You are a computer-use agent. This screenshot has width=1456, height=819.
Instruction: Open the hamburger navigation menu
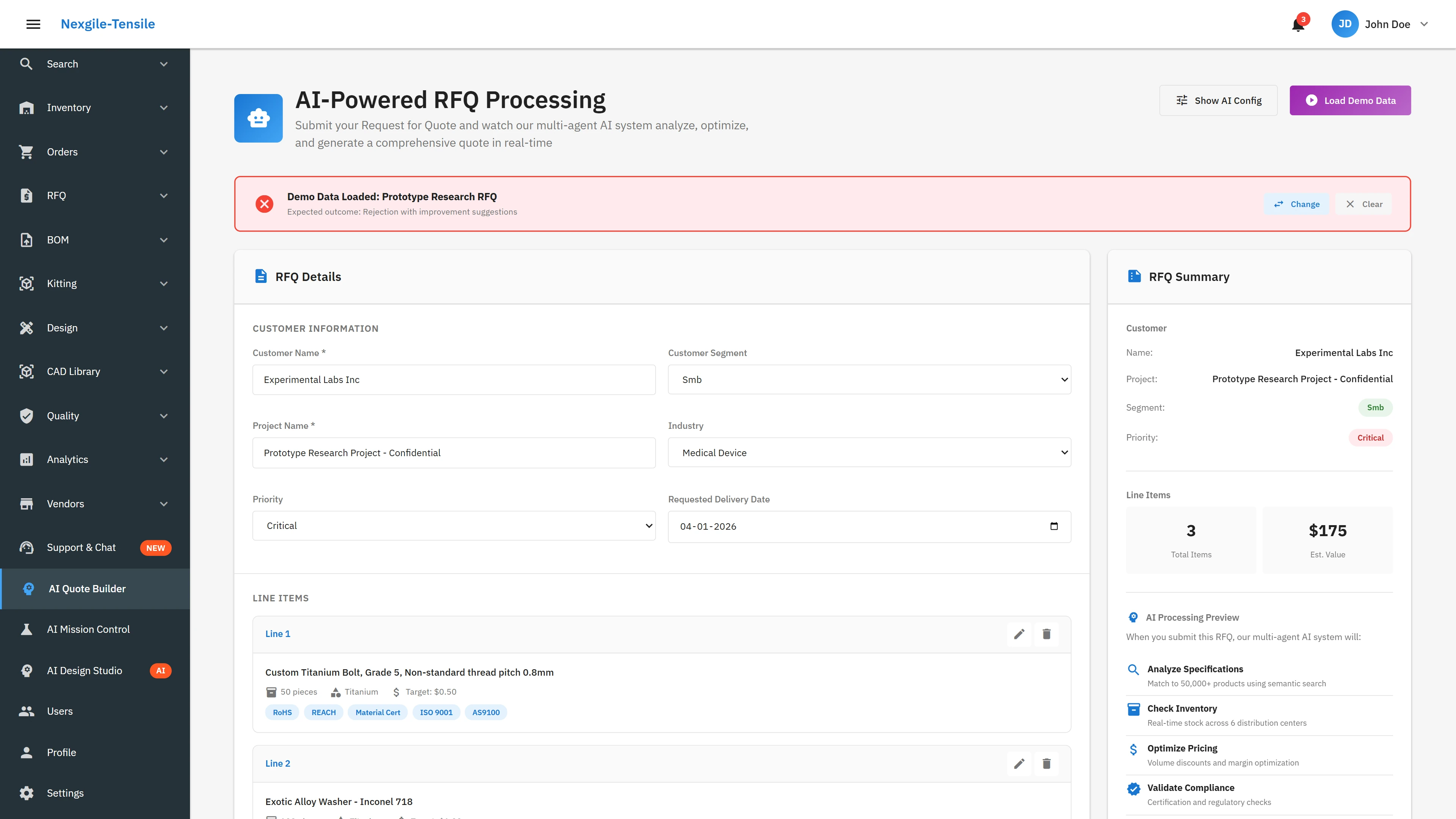tap(33, 24)
